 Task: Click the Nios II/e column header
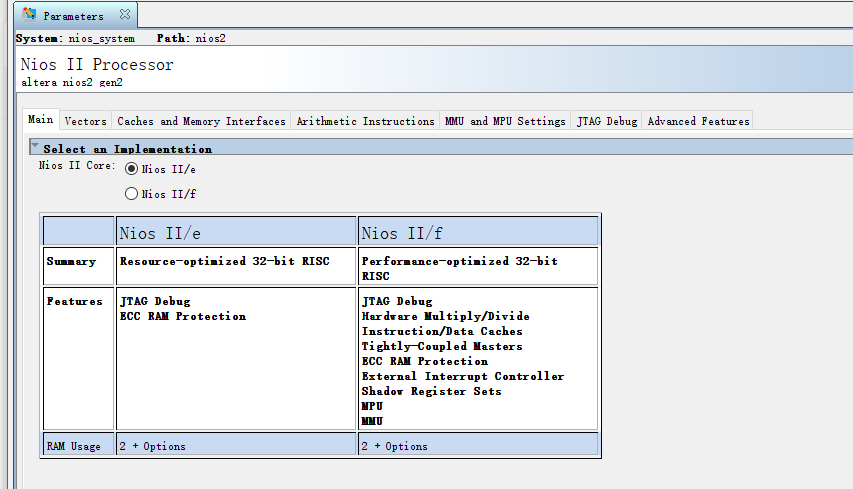[x=236, y=231]
